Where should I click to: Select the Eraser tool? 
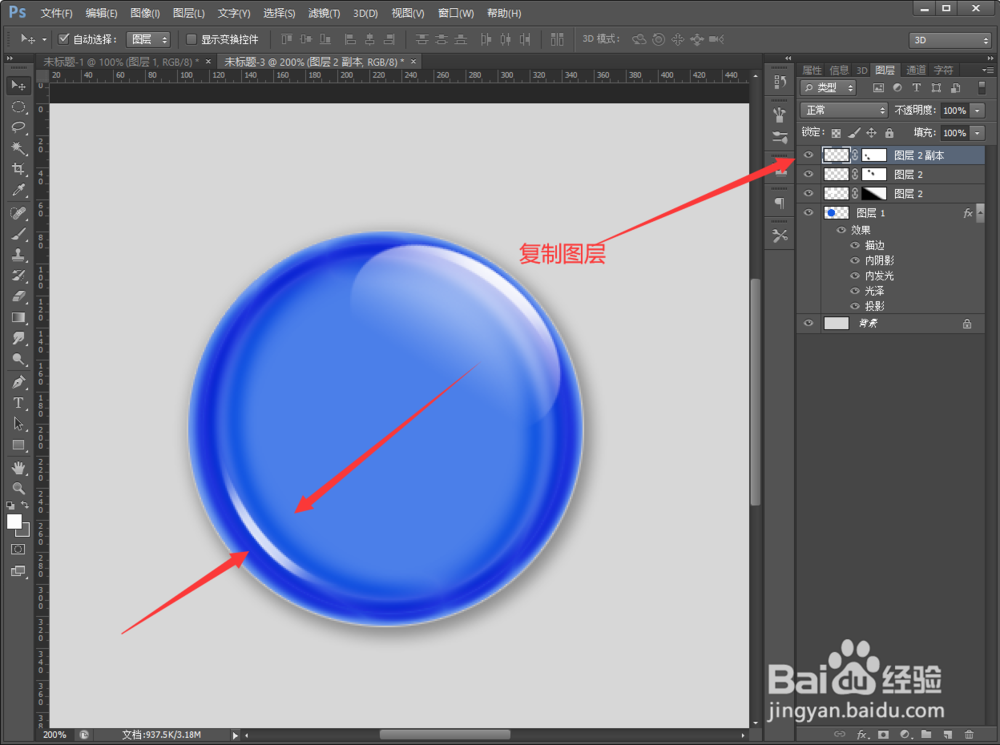click(18, 297)
